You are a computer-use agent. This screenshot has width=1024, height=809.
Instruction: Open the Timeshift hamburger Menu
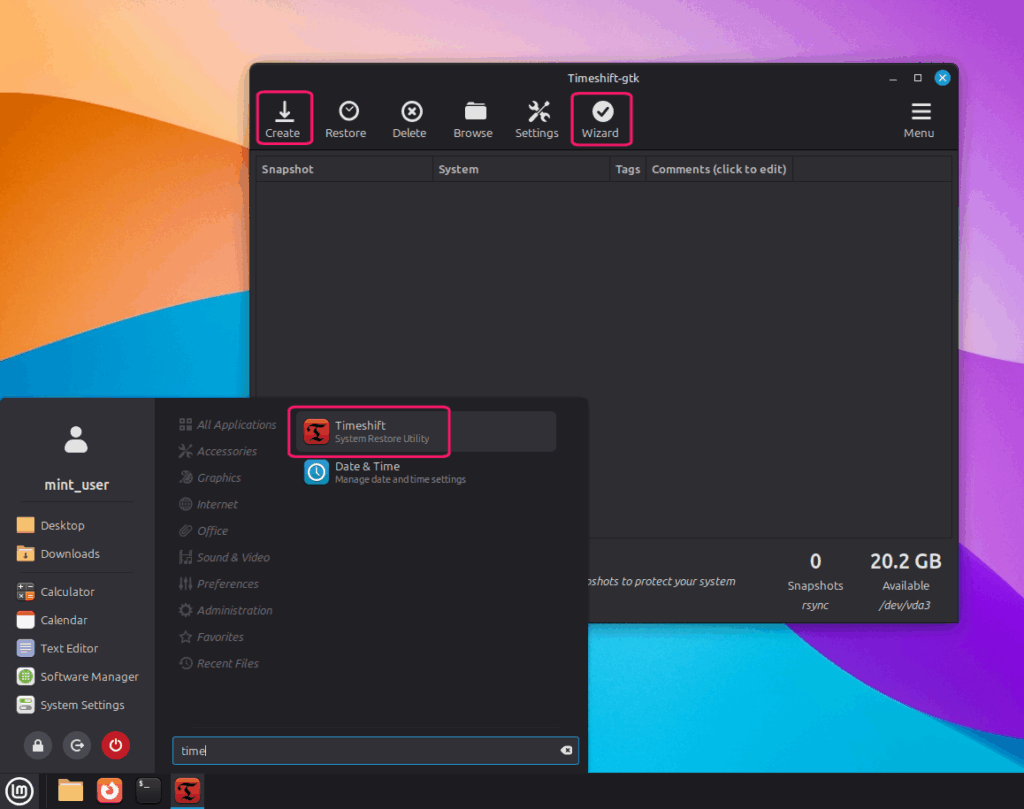point(919,119)
